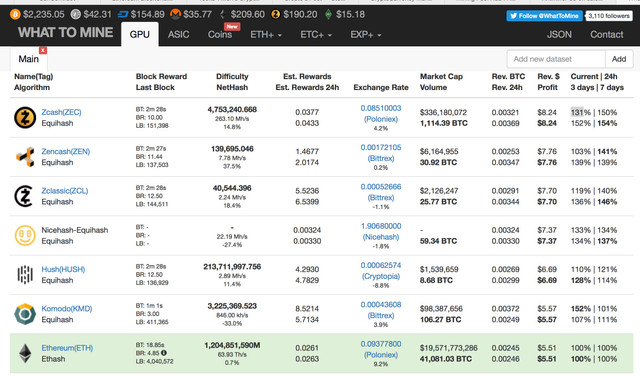640x376 pixels.
Task: Open the Ethereum(ETH) coin link
Action: pos(67,348)
